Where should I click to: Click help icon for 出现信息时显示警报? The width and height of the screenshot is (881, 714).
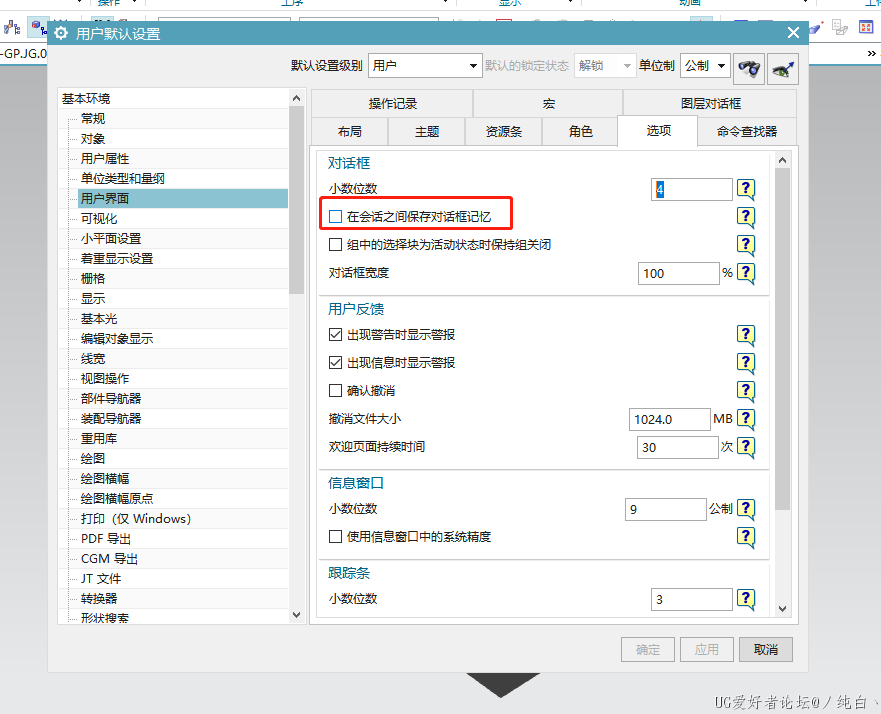pos(746,363)
